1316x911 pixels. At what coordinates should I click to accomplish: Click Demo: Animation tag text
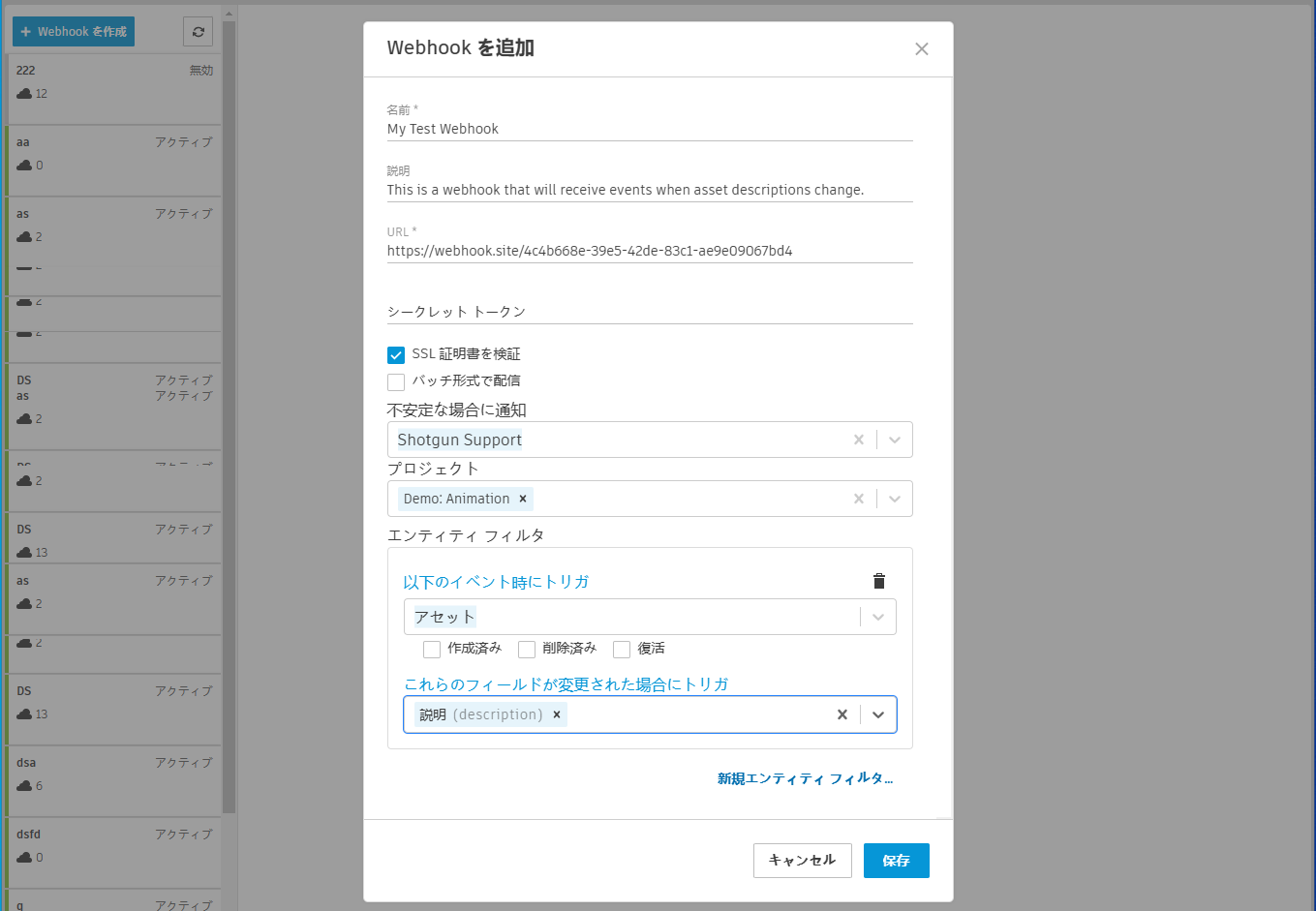(456, 499)
